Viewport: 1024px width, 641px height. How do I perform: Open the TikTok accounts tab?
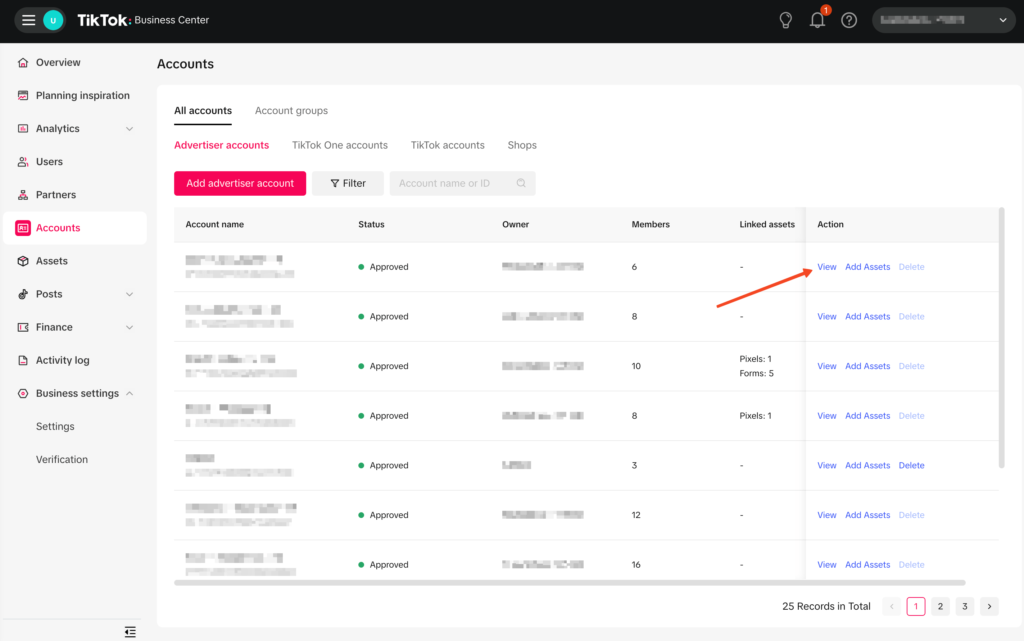click(447, 145)
